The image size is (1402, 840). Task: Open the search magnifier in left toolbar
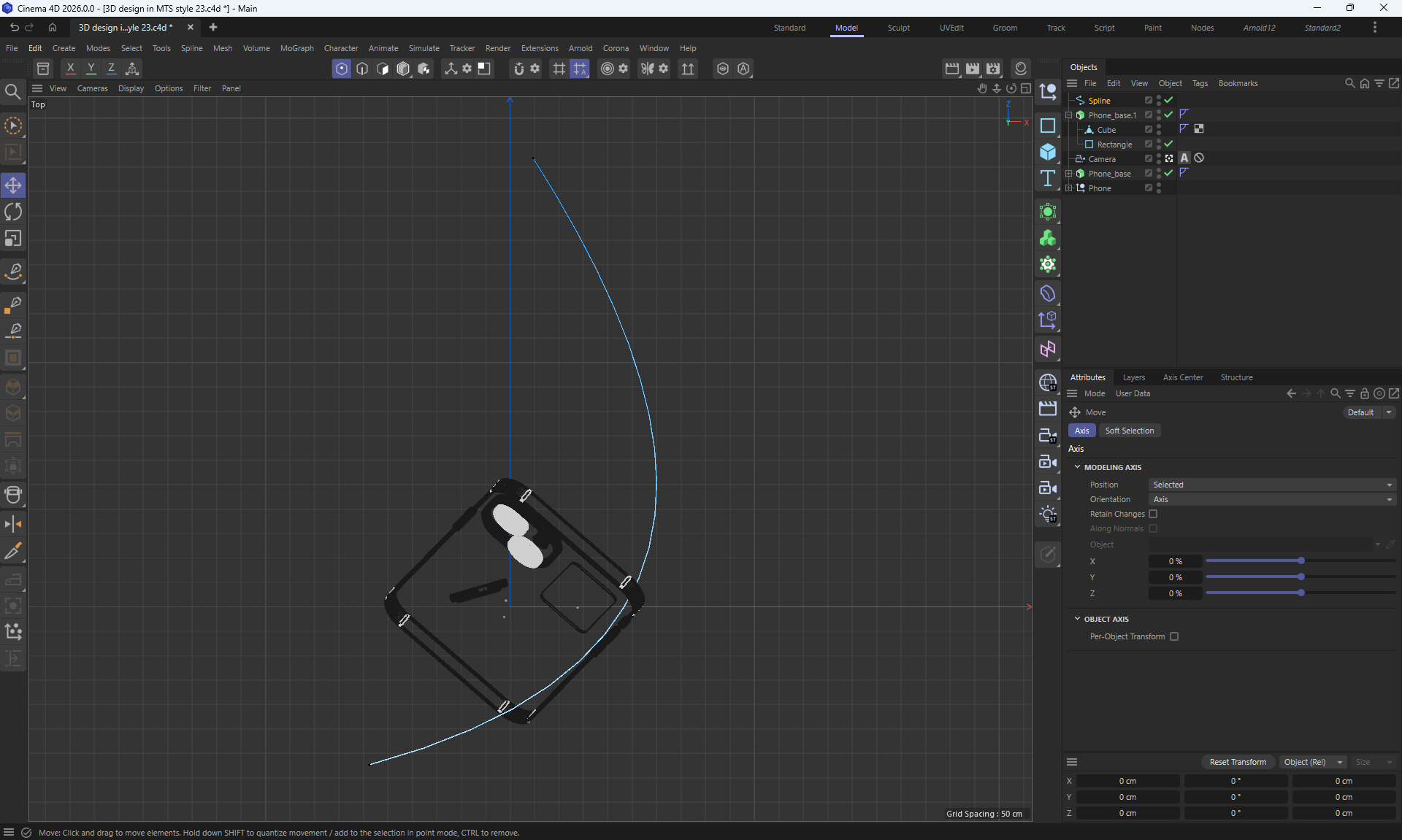12,92
